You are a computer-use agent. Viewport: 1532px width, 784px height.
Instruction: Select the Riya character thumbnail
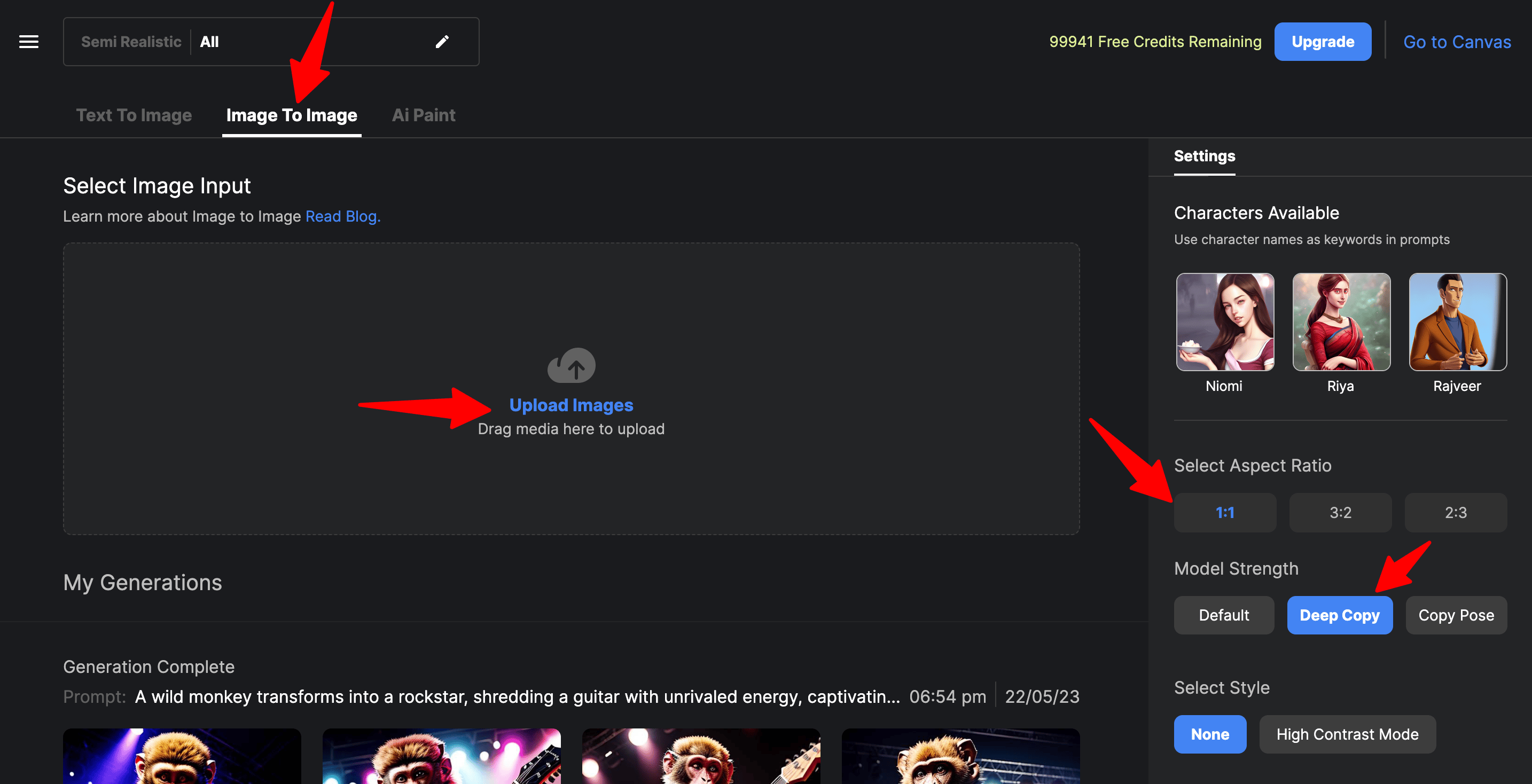coord(1341,322)
